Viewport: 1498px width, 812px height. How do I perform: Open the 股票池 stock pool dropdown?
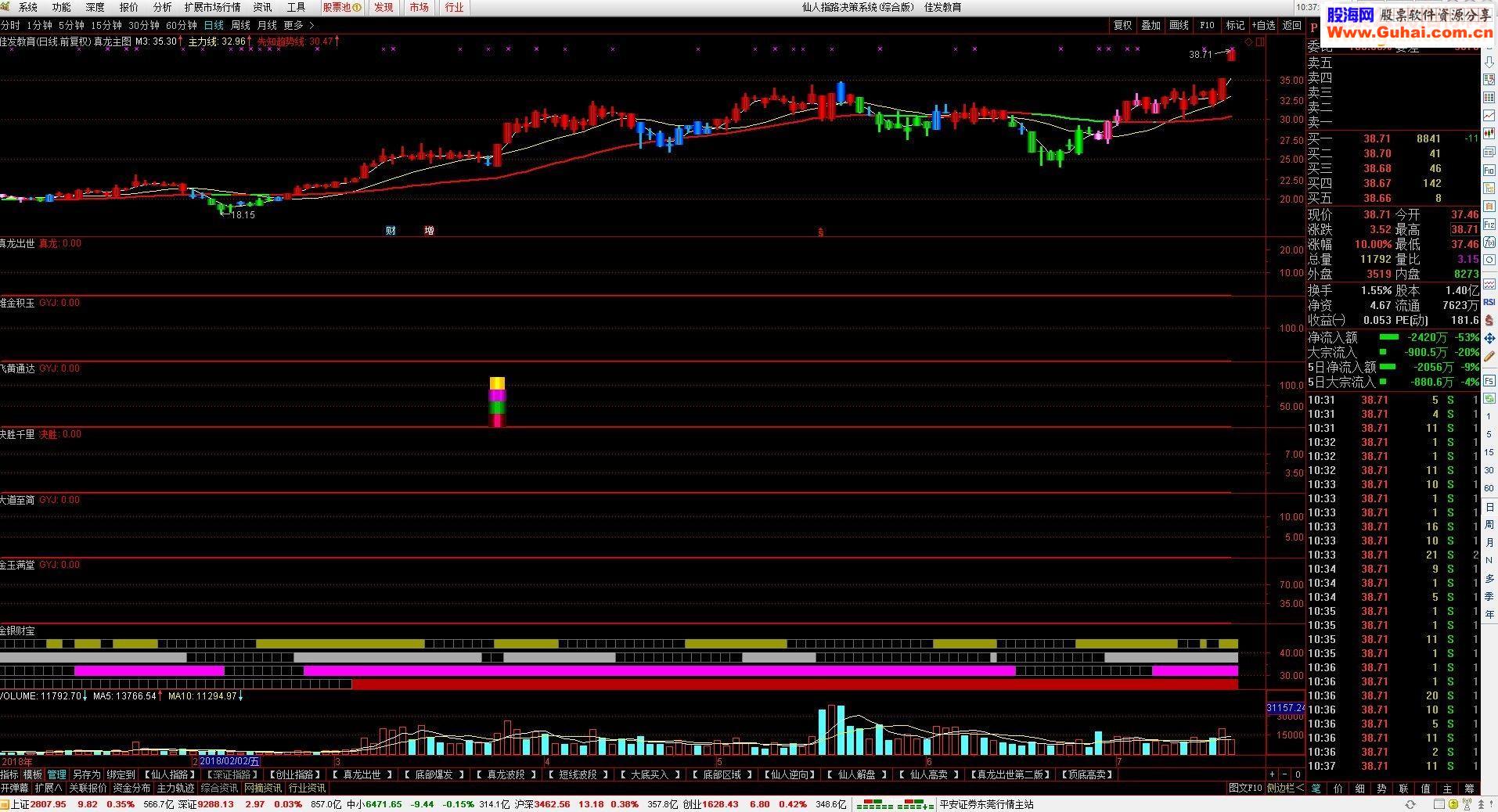(342, 7)
